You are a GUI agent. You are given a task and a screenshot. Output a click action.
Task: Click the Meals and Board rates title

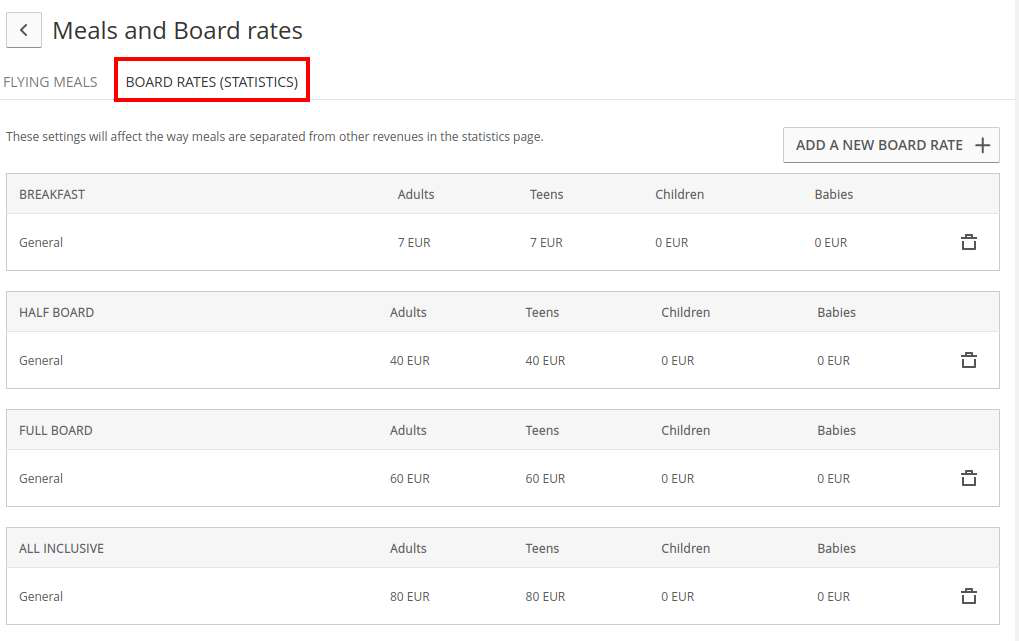(x=177, y=31)
